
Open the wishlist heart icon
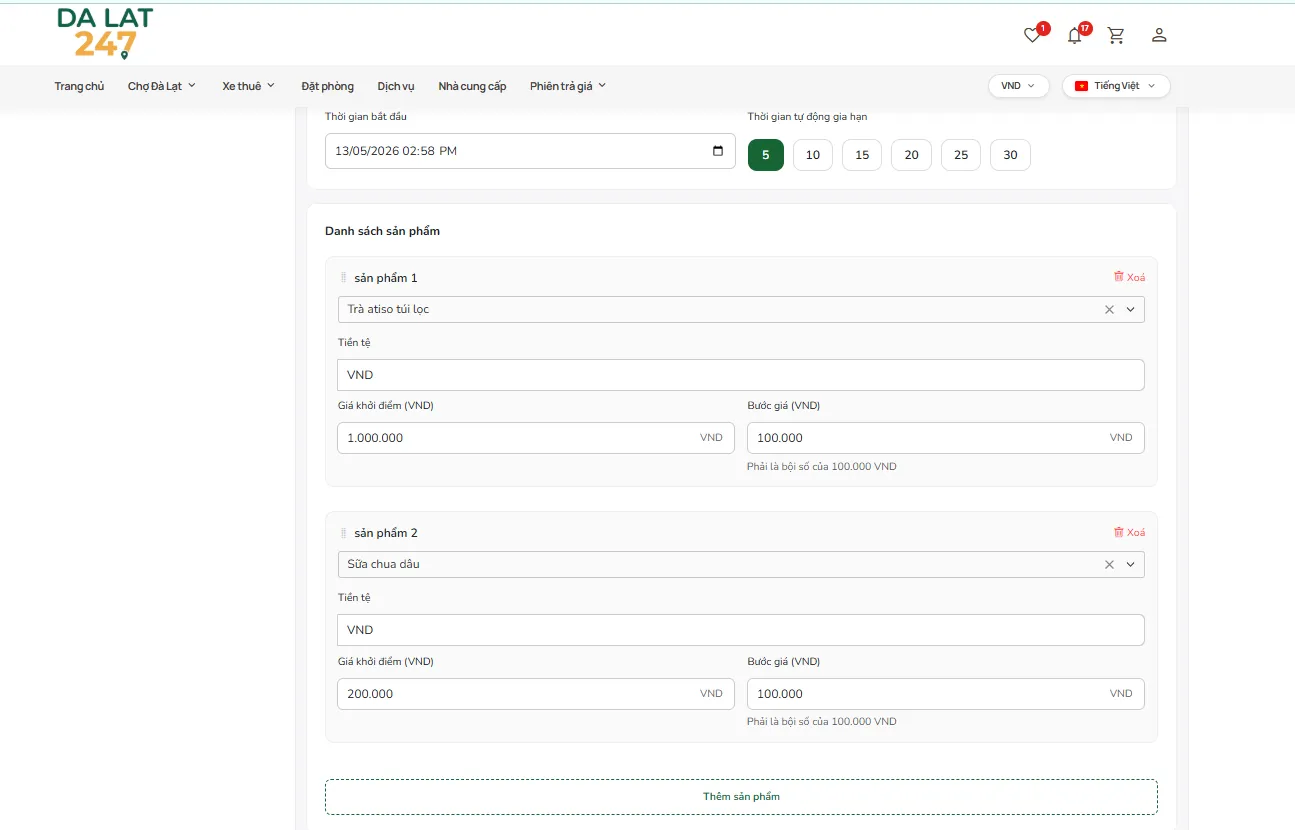point(1032,36)
